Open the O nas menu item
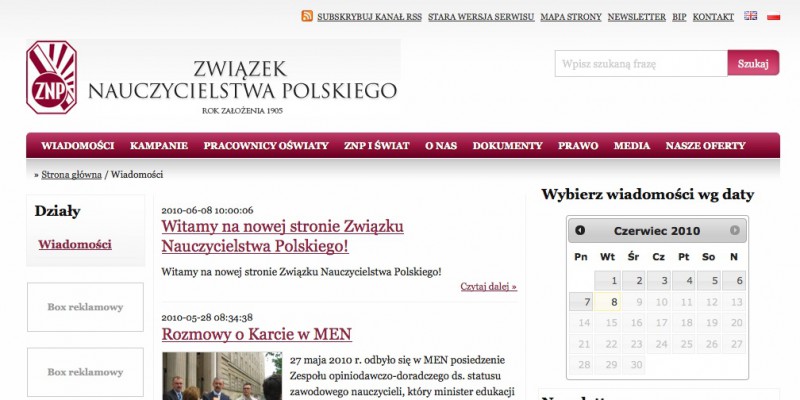800x400 pixels. 441,146
